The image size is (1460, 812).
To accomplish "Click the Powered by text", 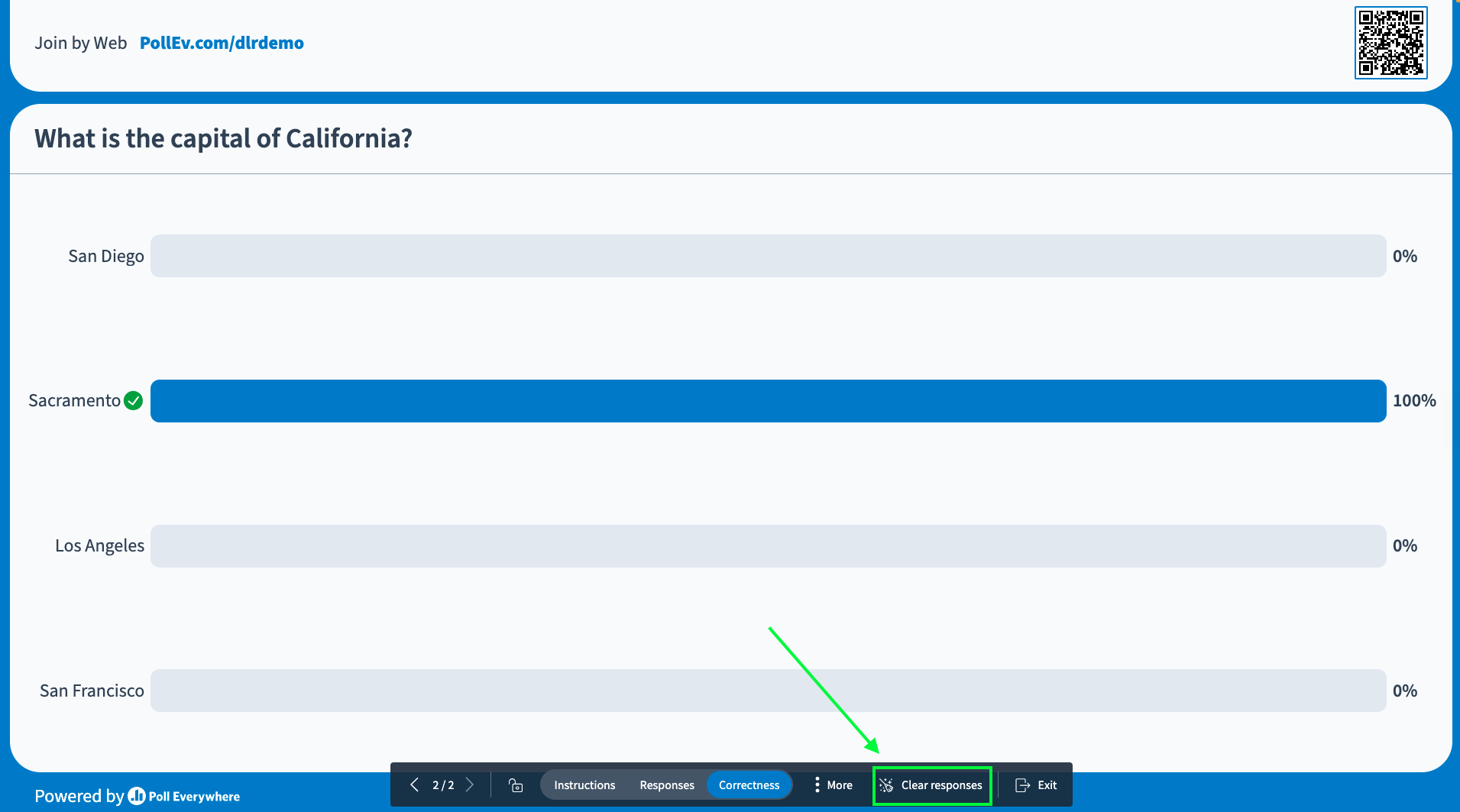I will click(79, 796).
